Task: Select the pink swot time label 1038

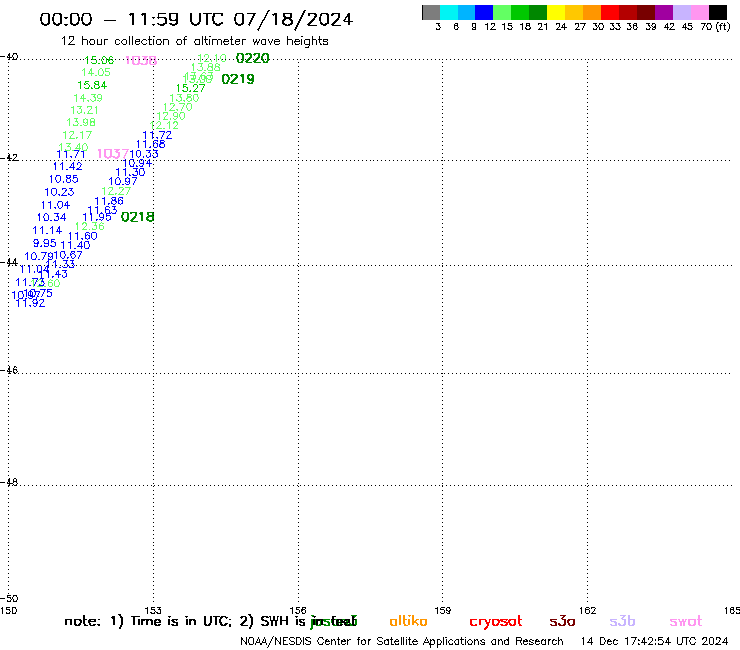Action: pos(141,60)
